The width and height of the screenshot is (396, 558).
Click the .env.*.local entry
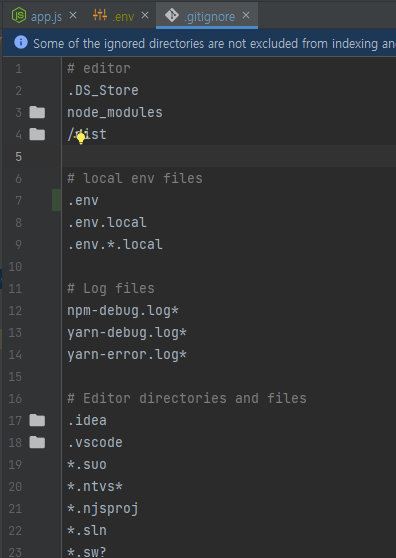pos(115,244)
